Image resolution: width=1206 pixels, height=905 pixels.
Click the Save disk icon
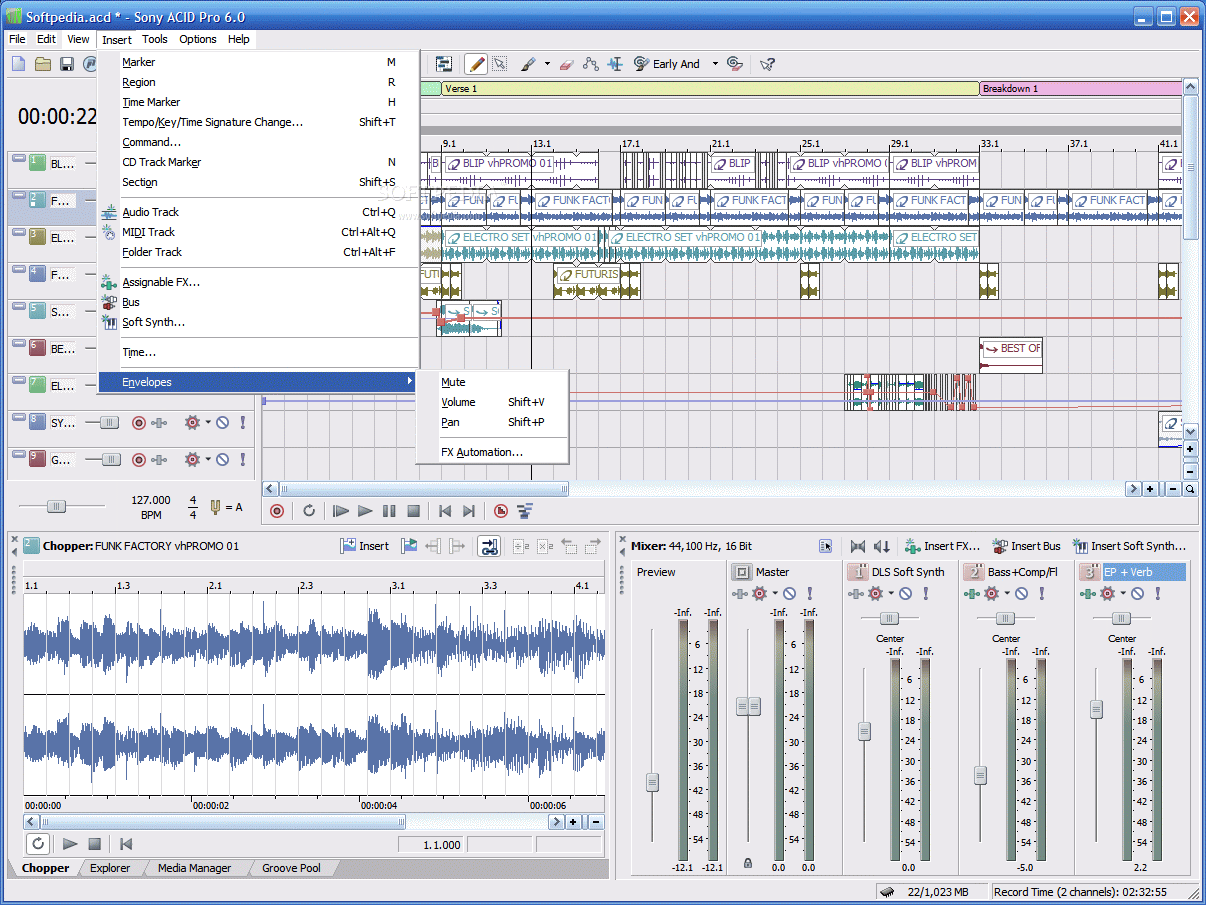(x=67, y=64)
